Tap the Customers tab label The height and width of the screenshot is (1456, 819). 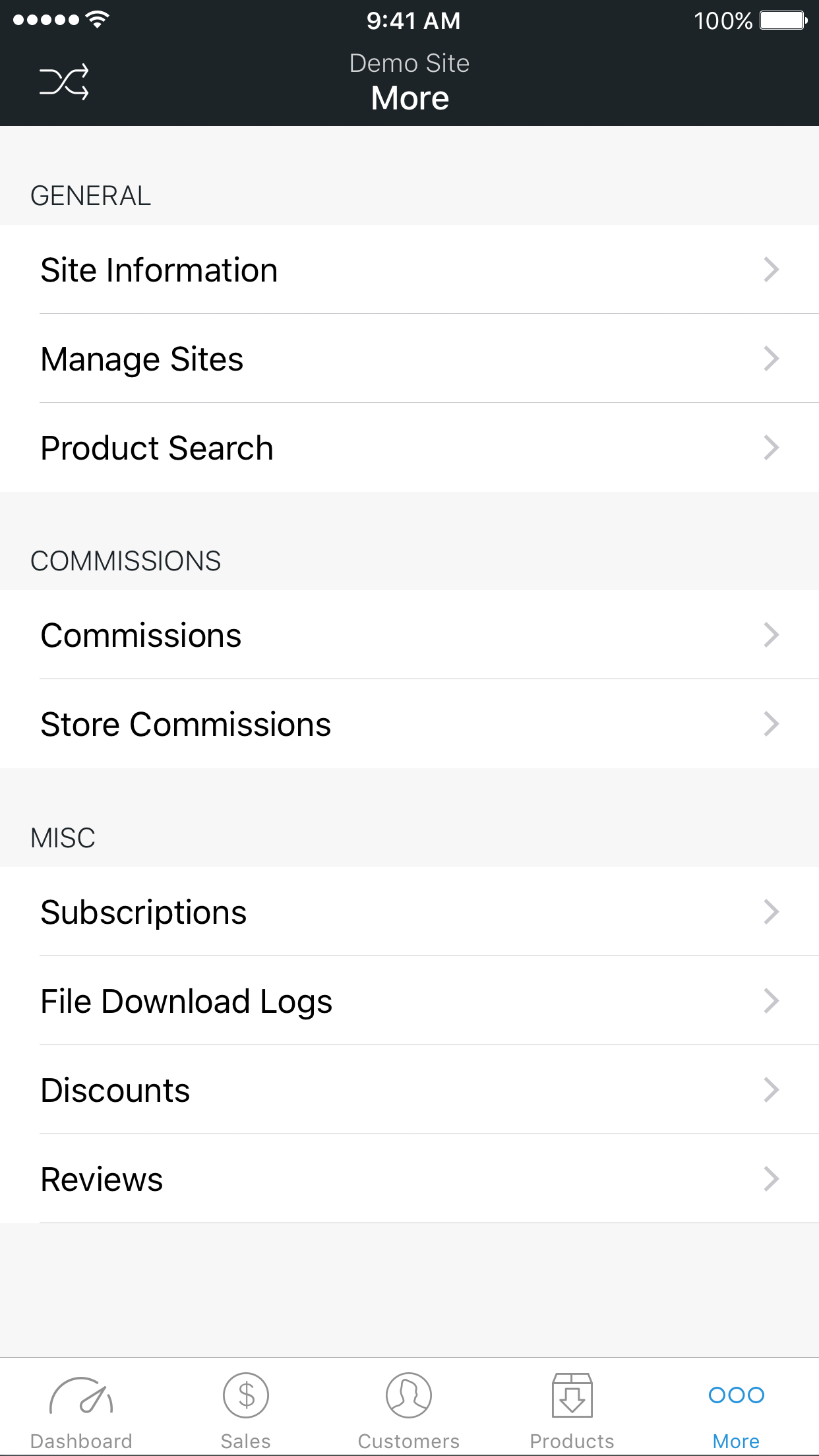pyautogui.click(x=409, y=1441)
